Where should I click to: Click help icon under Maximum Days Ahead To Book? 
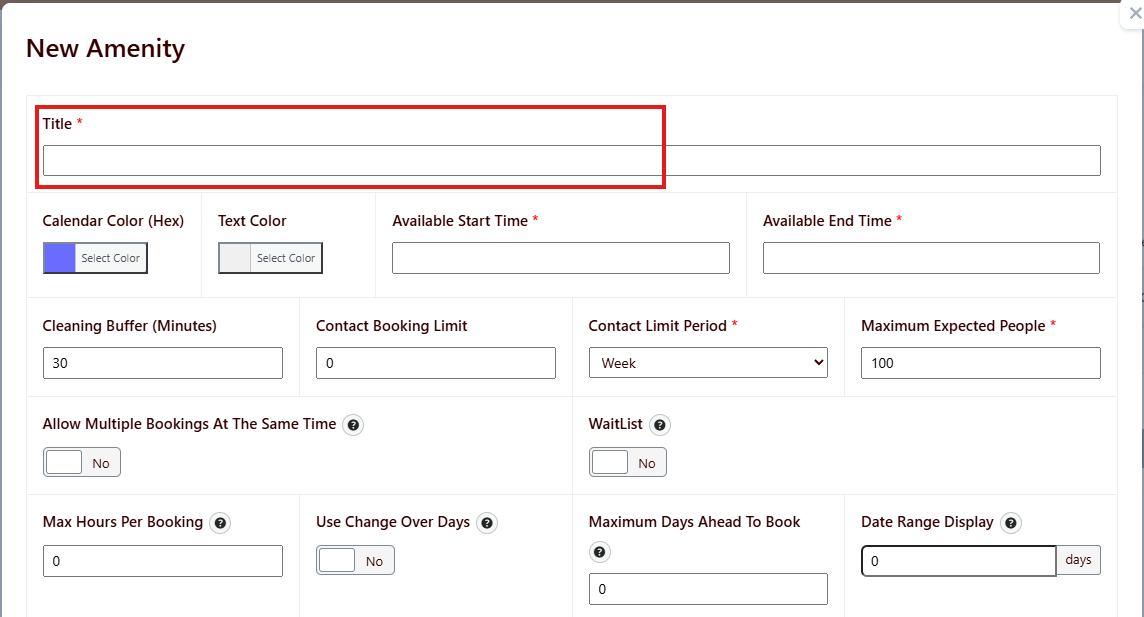[x=599, y=552]
